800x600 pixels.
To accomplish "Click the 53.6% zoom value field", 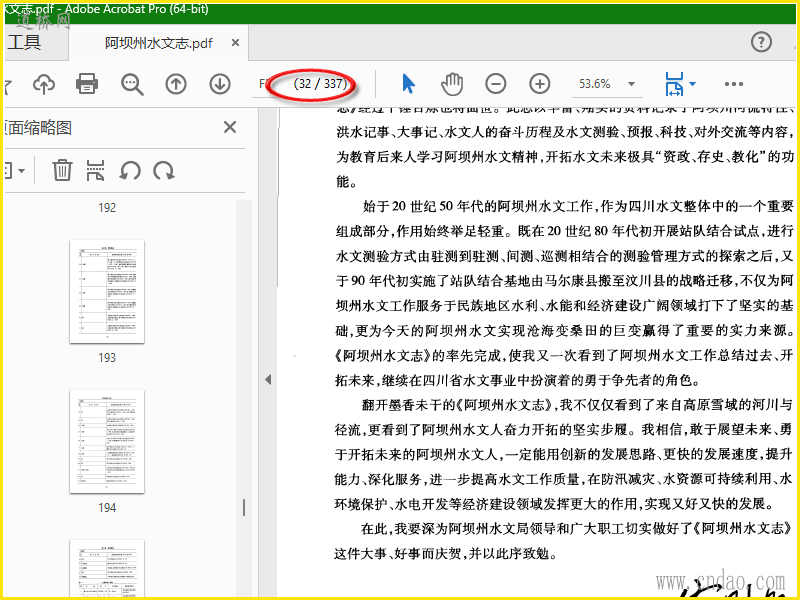I will tap(595, 84).
